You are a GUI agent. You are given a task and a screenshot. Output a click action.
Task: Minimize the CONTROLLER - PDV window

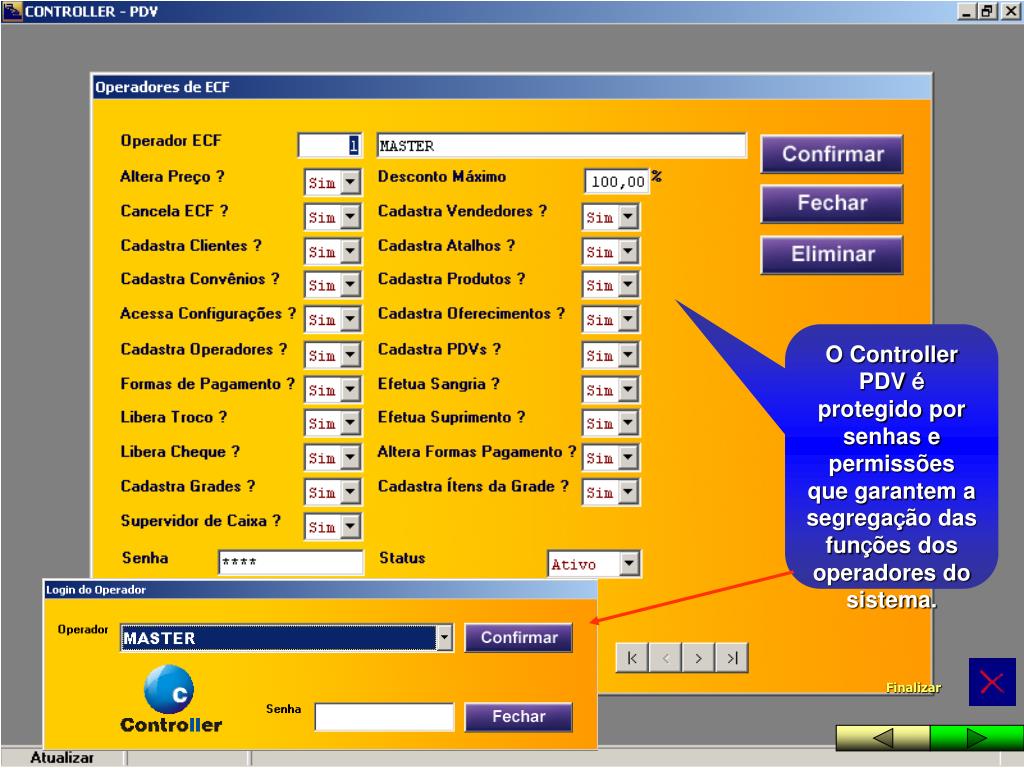[968, 11]
